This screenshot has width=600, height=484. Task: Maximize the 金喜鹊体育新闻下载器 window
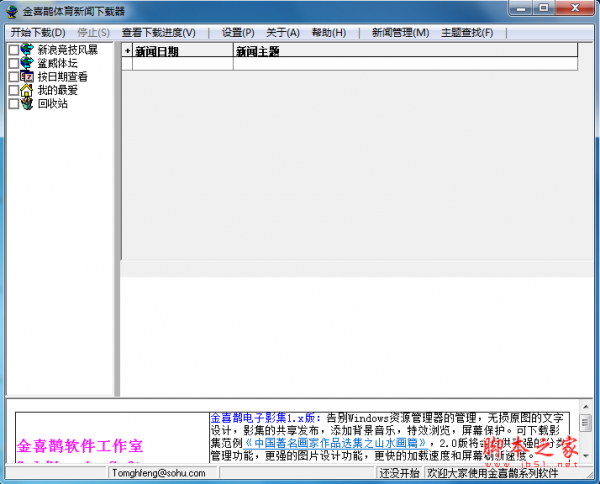543,8
